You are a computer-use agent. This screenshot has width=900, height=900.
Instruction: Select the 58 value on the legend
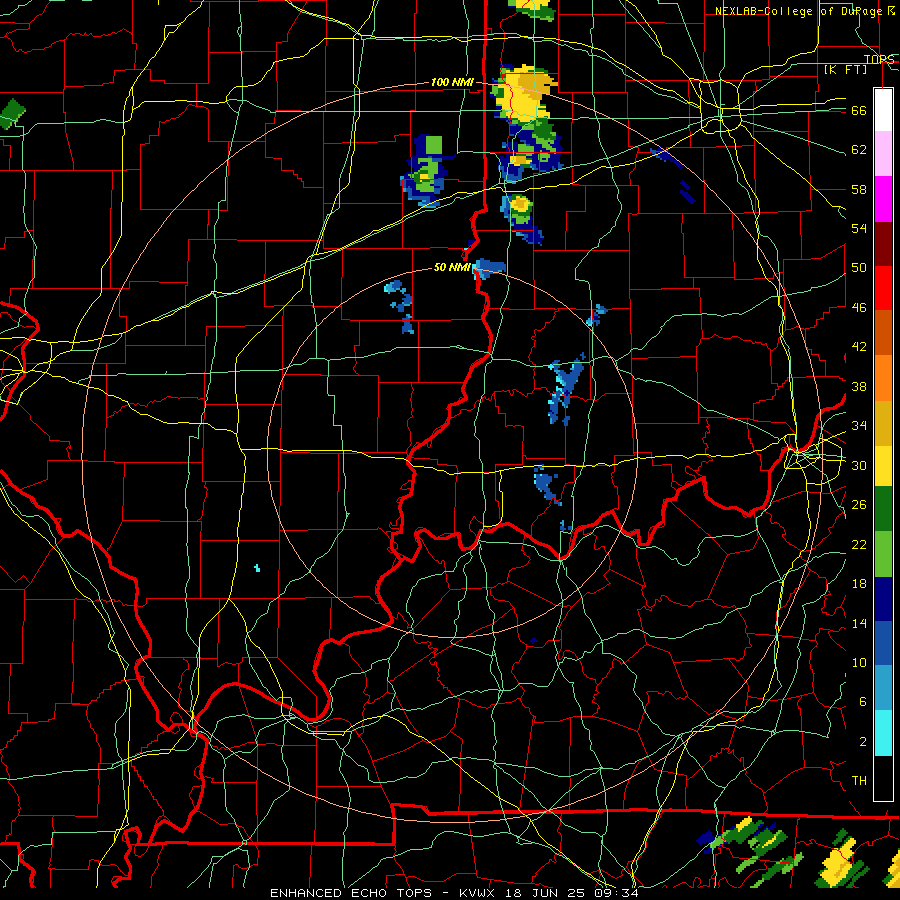859,189
